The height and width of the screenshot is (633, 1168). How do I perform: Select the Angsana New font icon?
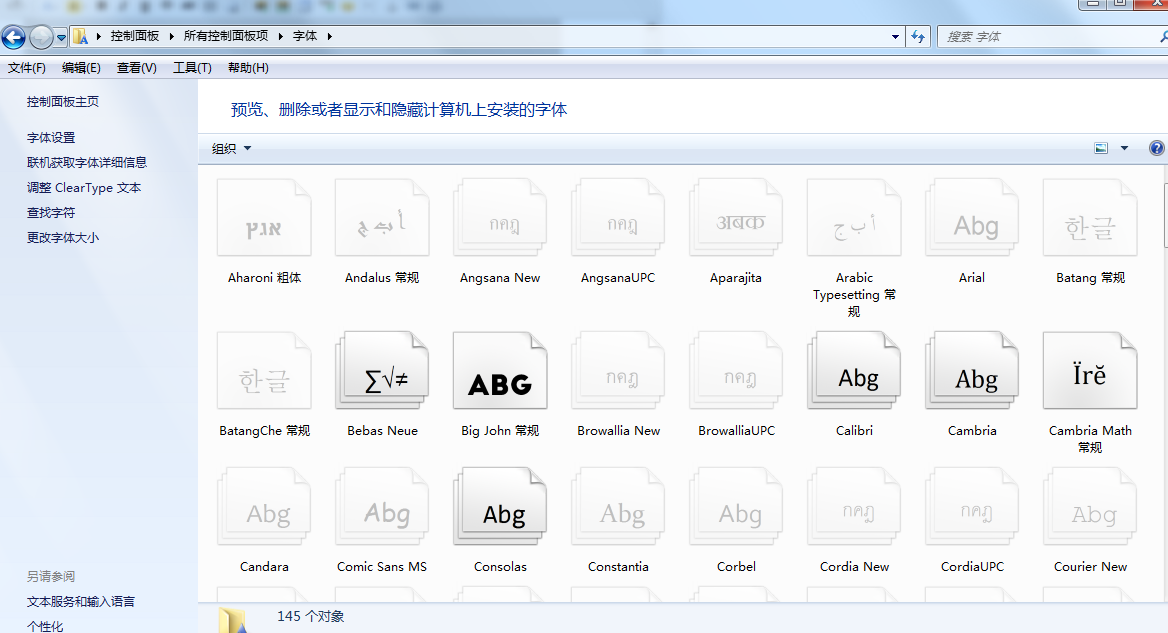pyautogui.click(x=500, y=217)
